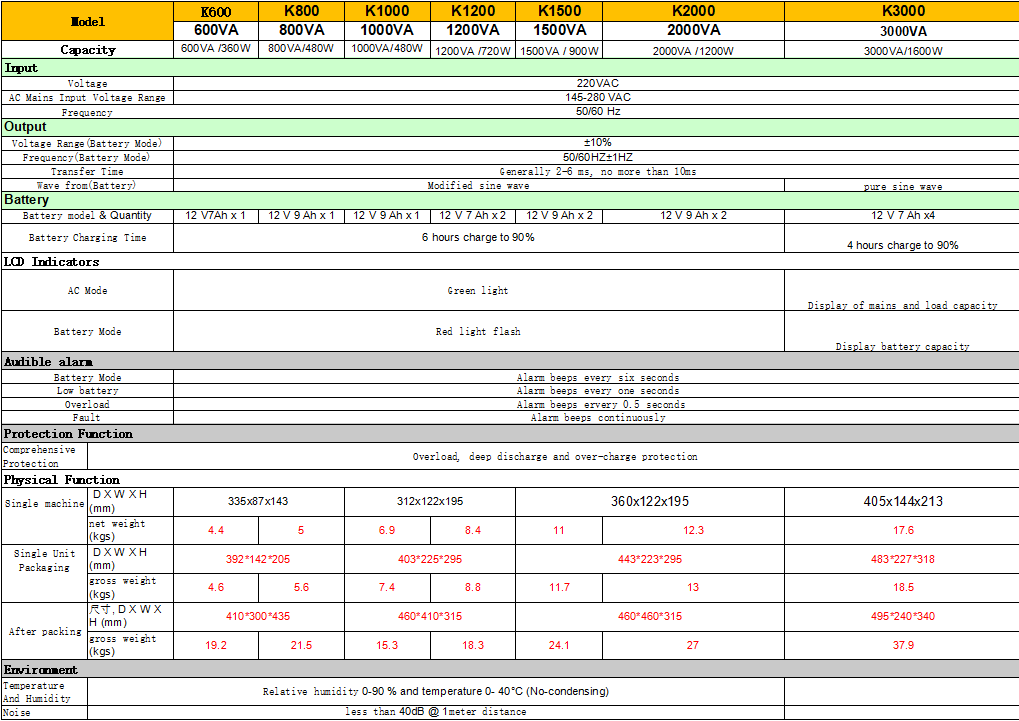Click the "12 V7Ah x 1" battery cell
1019x721 pixels.
coord(216,215)
